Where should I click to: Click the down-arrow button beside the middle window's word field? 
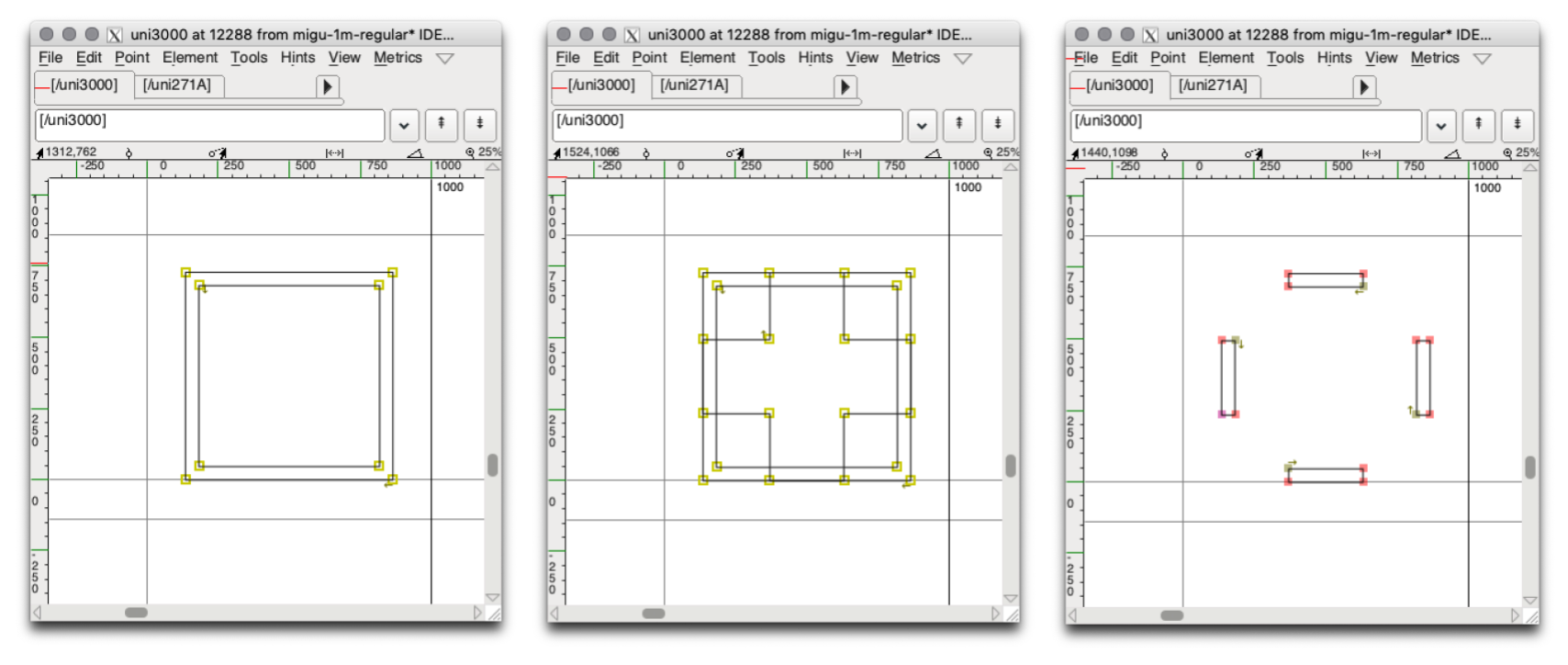[998, 124]
